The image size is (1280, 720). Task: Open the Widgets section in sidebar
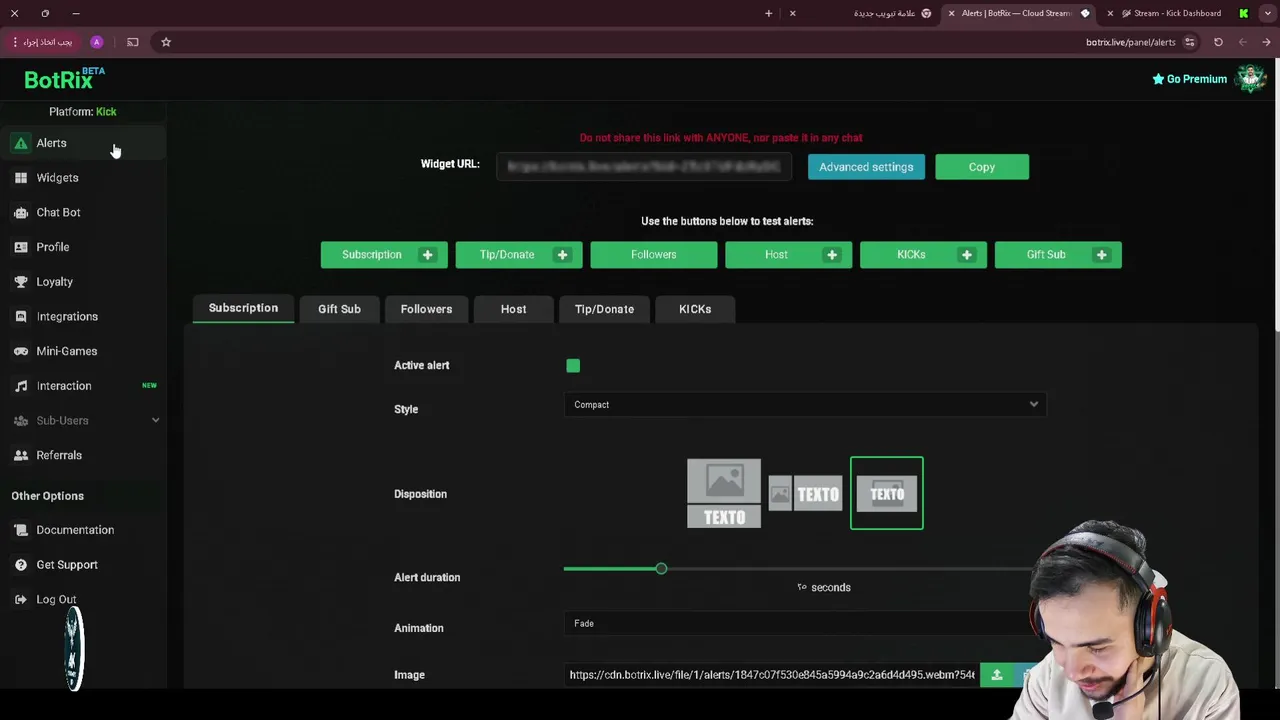(x=57, y=178)
